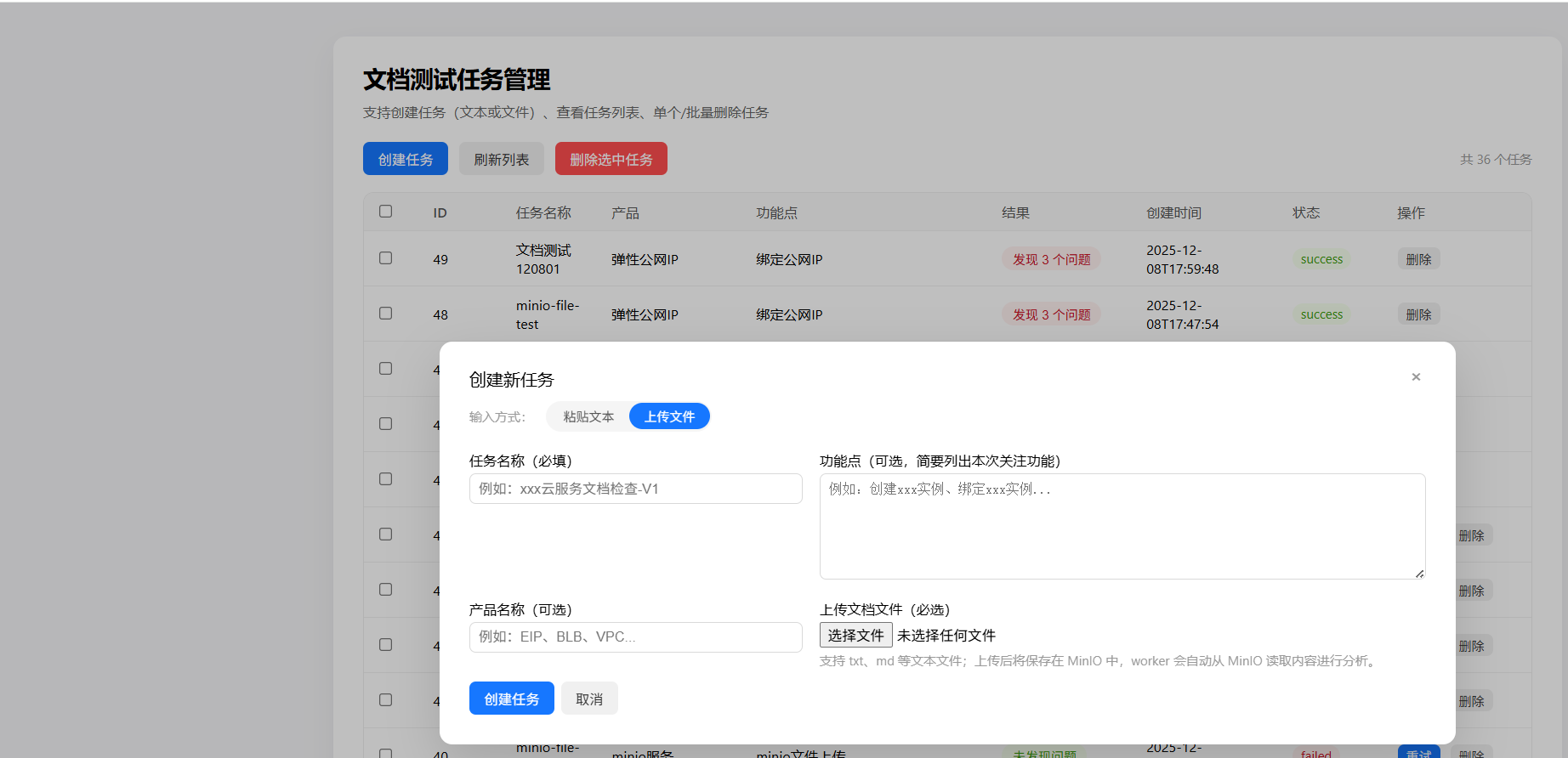Check the checkbox for task ID 48
1568x758 pixels.
click(x=386, y=314)
